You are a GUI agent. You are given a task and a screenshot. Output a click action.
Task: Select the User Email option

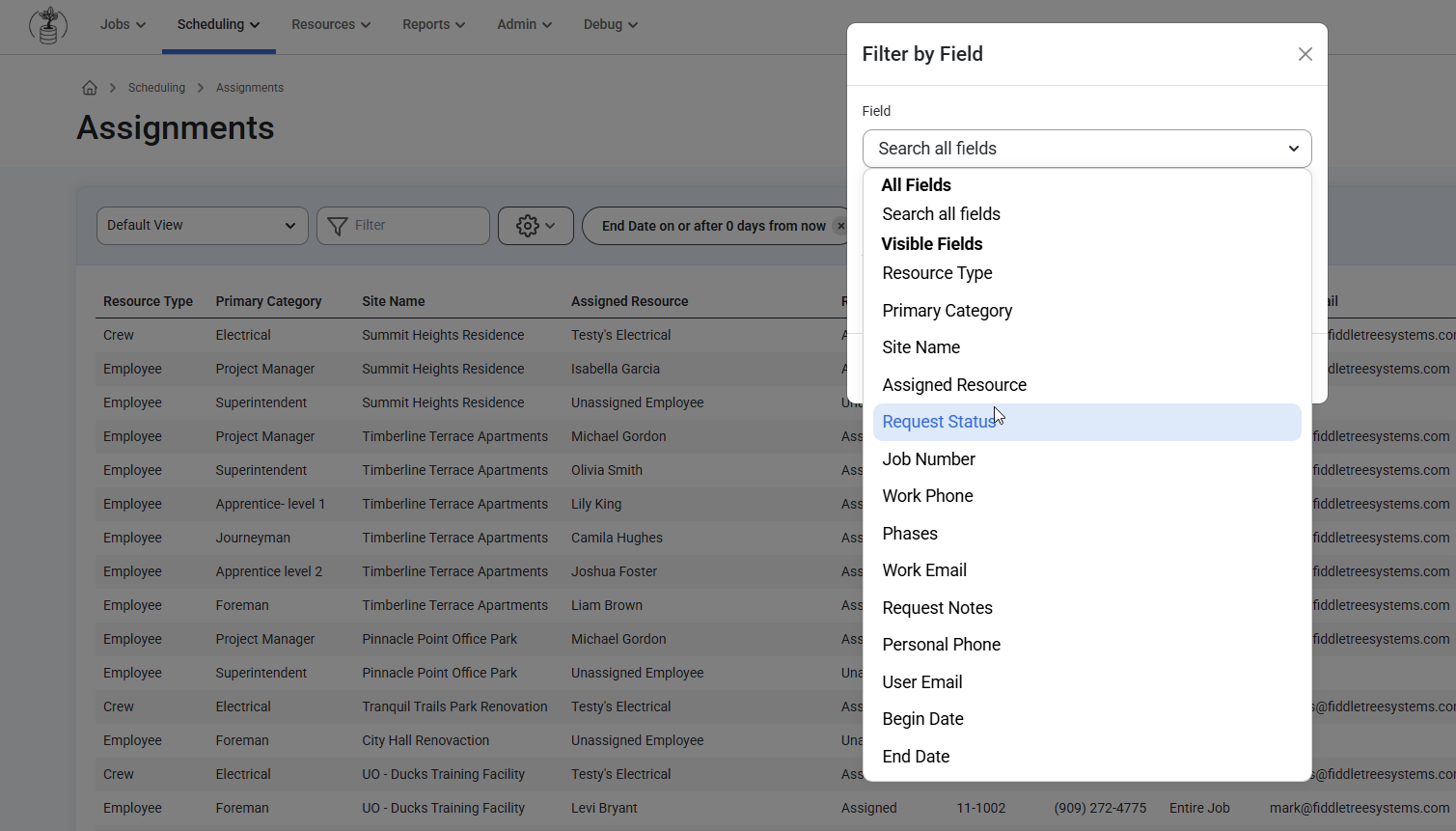1086,682
